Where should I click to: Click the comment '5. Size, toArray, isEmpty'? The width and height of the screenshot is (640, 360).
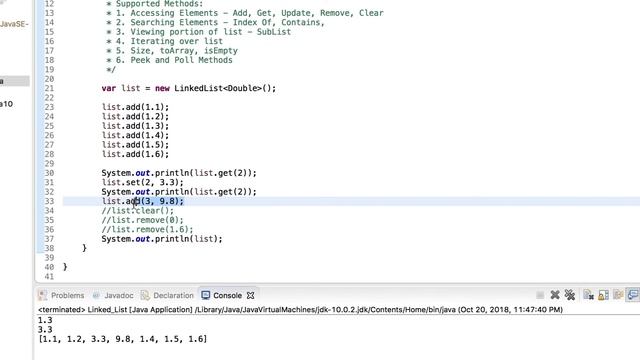tap(172, 51)
